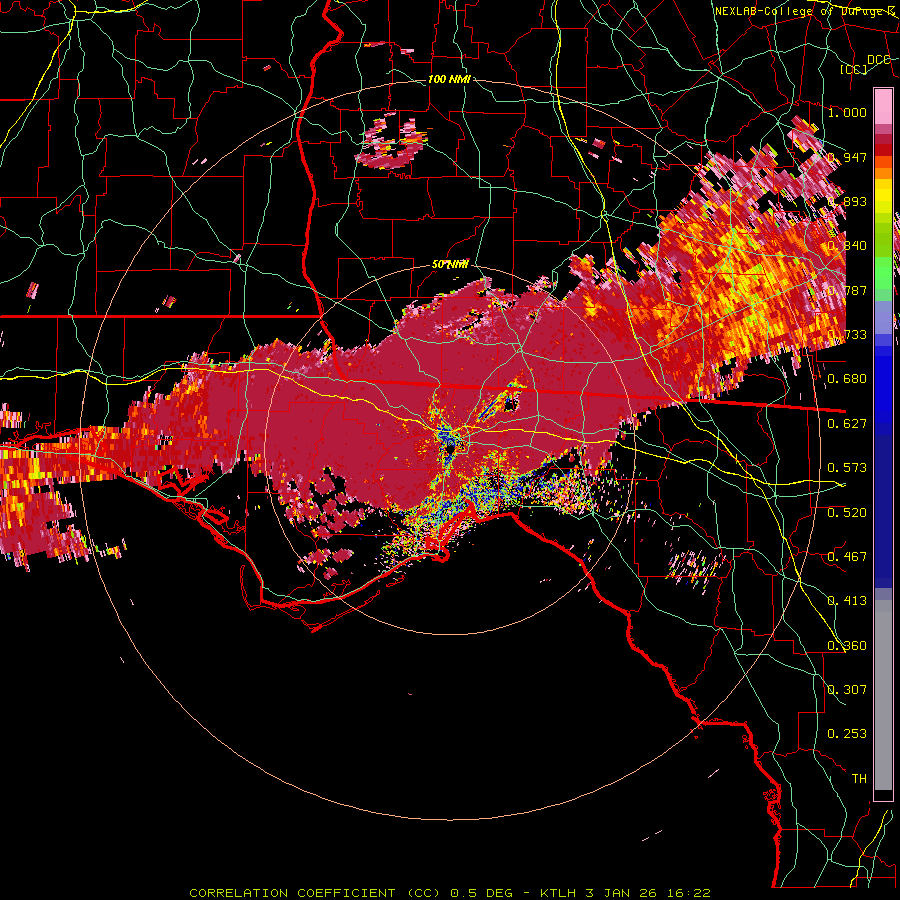Click the 0.520 scale value
Screen dimensions: 900x900
[x=847, y=513]
